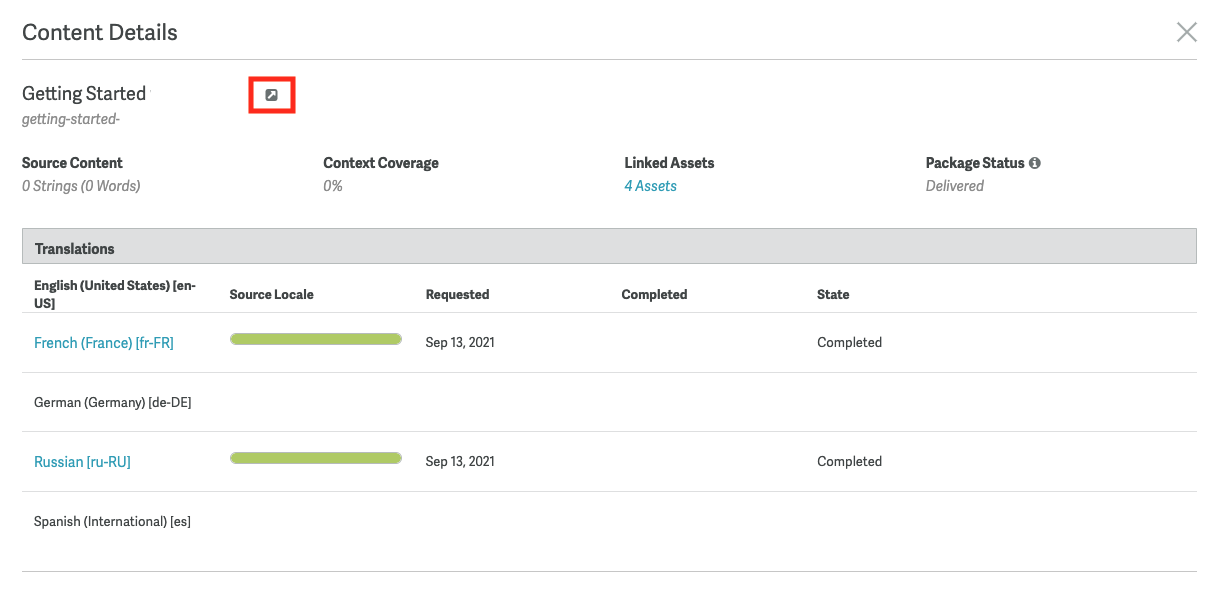This screenshot has height=593, width=1220.
Task: Close the Content Details dialog
Action: click(1186, 32)
